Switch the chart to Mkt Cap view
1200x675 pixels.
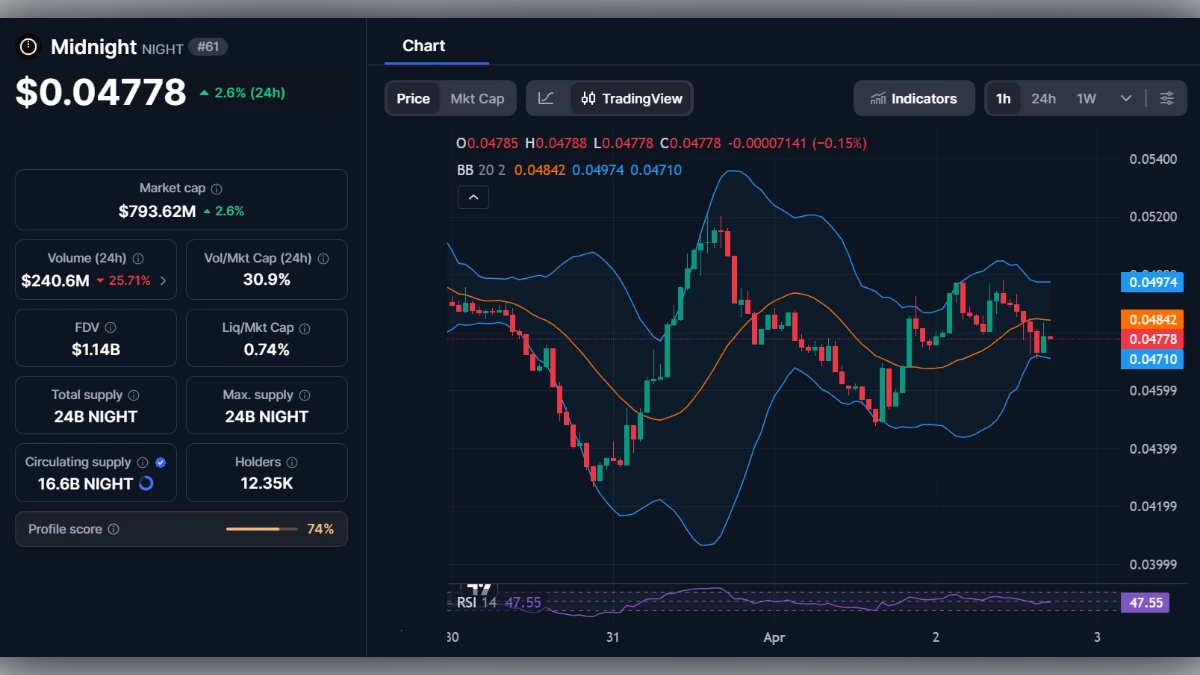click(x=477, y=98)
